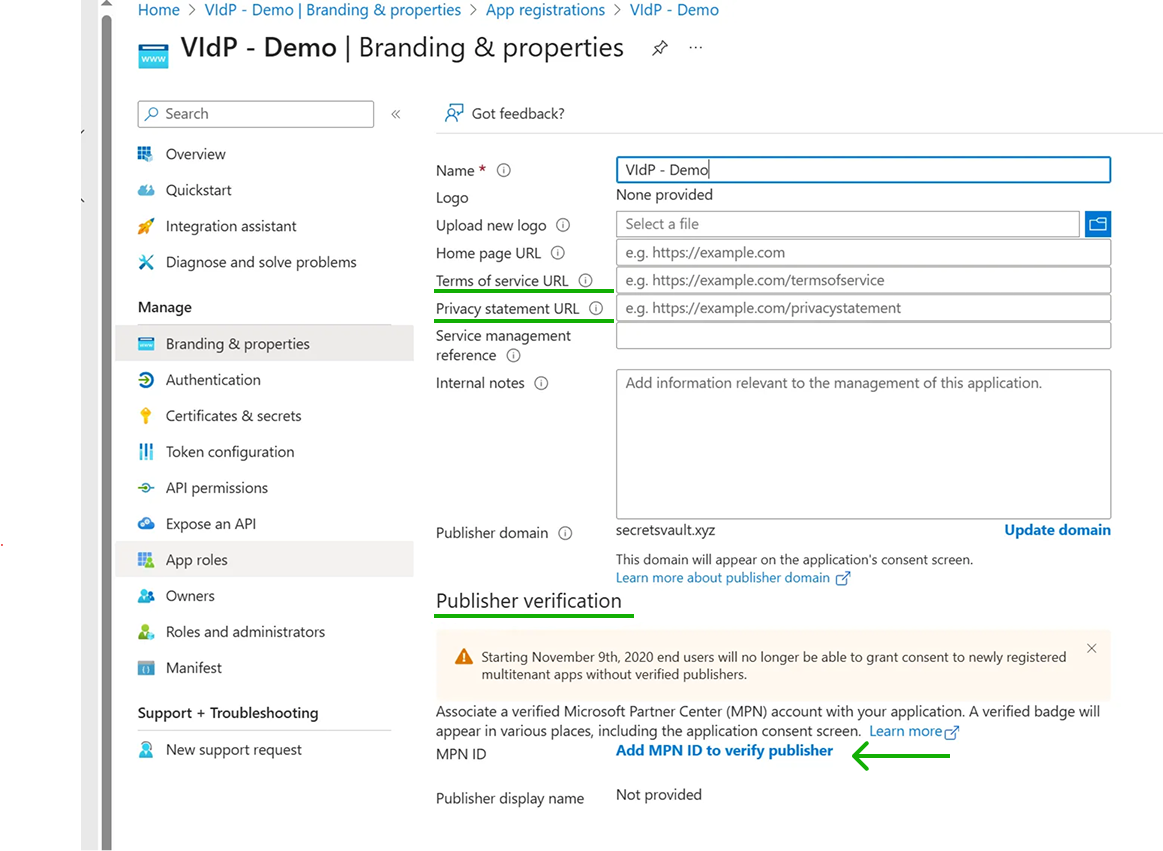Click the Update domain link

[x=1057, y=530]
